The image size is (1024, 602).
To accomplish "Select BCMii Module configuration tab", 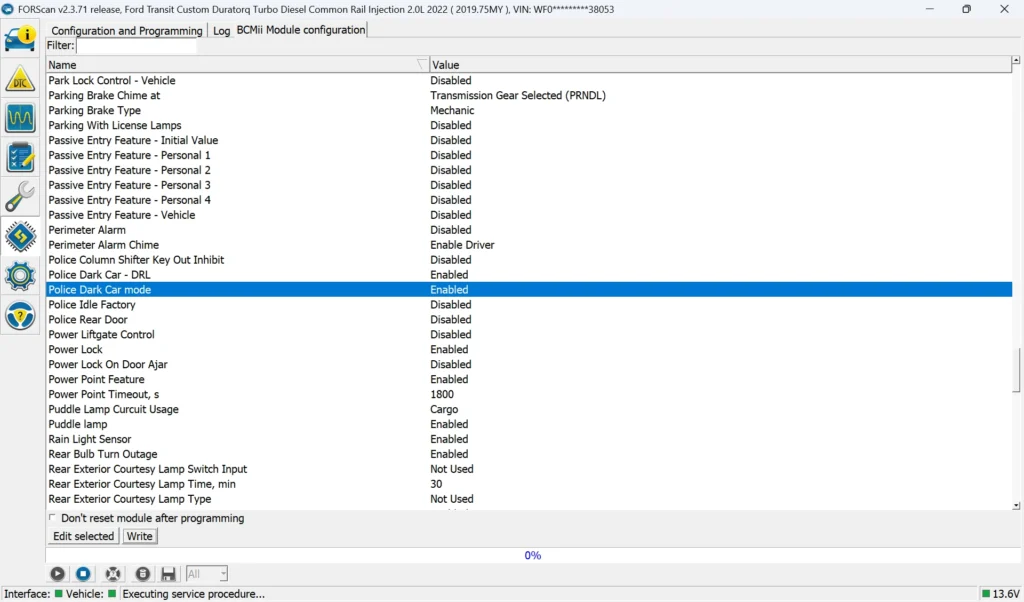I will (x=300, y=30).
